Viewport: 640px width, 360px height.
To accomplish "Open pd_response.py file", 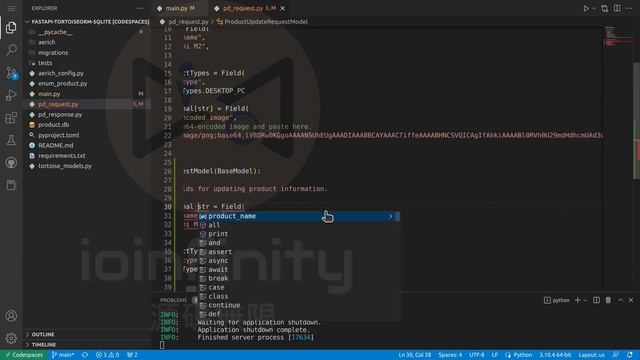I will coord(60,114).
